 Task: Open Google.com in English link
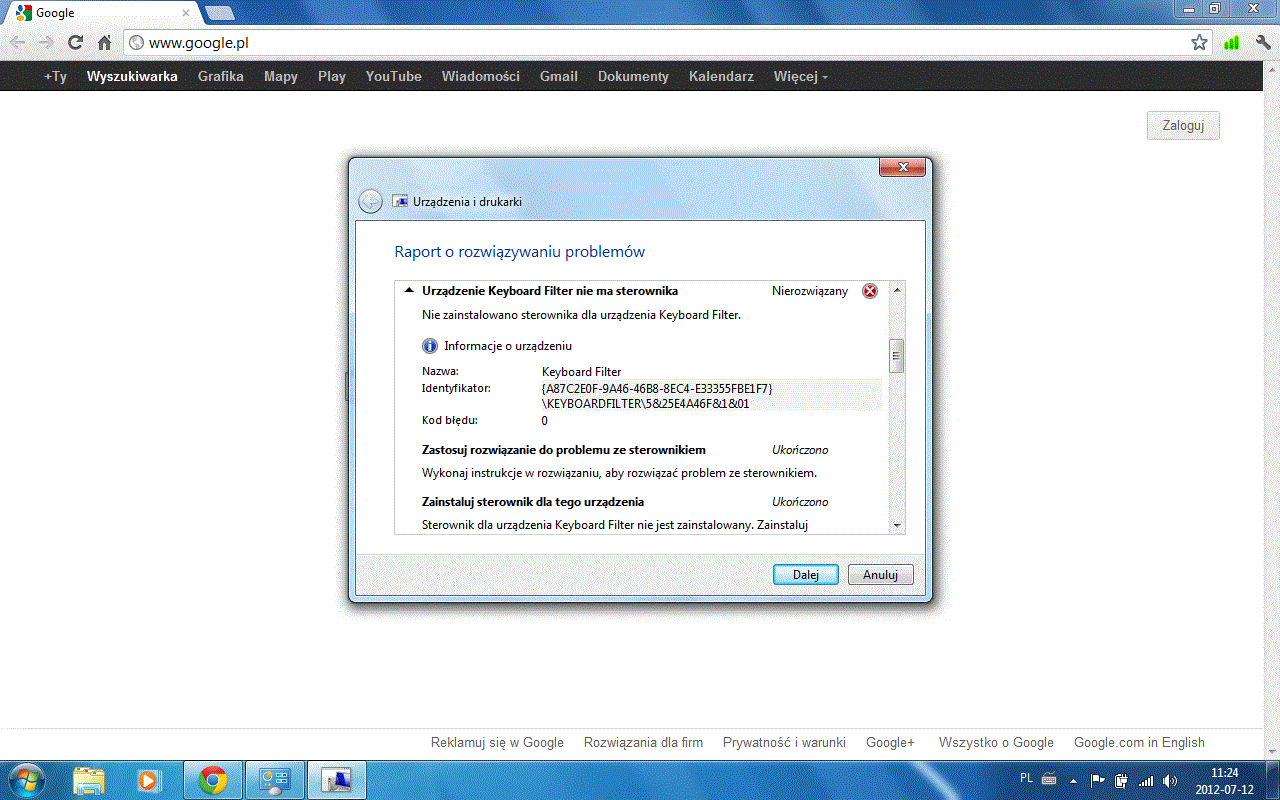tap(1139, 743)
